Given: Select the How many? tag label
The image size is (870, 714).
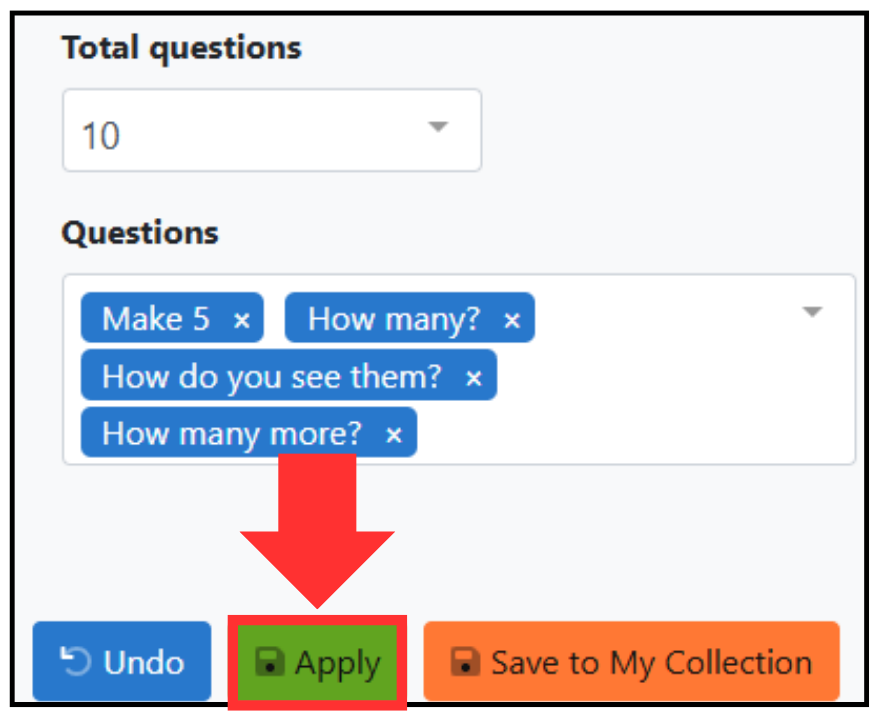Looking at the screenshot, I should click(394, 320).
